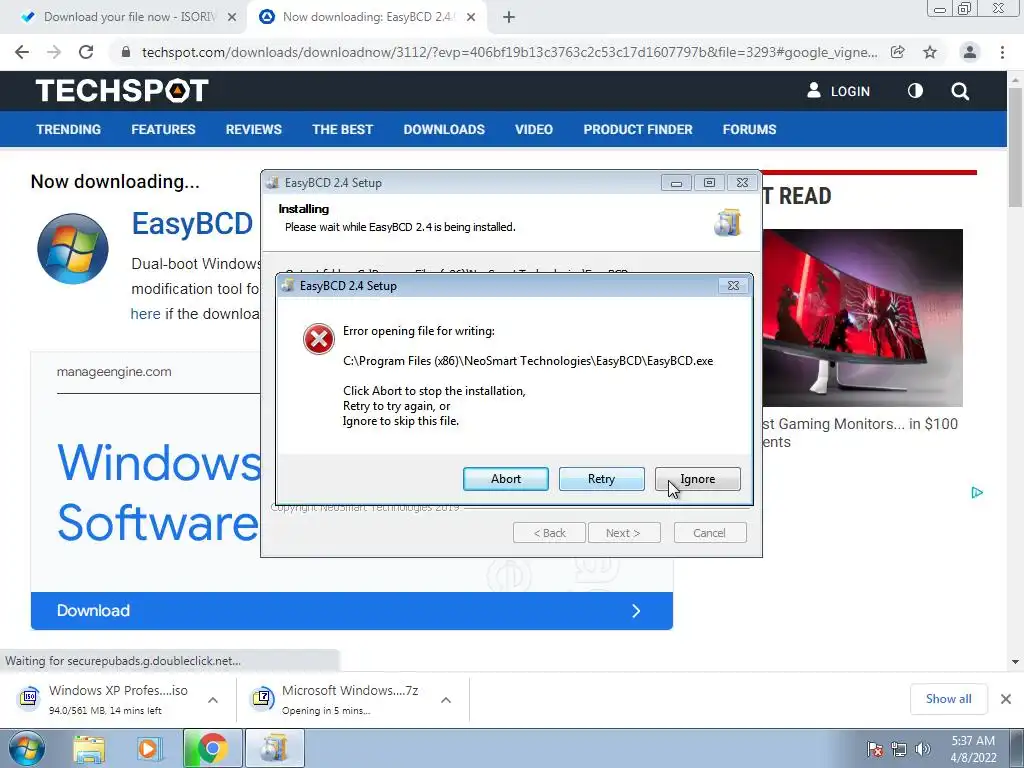Open PRODUCT FINDER page
Image resolution: width=1024 pixels, height=768 pixels.
638,129
